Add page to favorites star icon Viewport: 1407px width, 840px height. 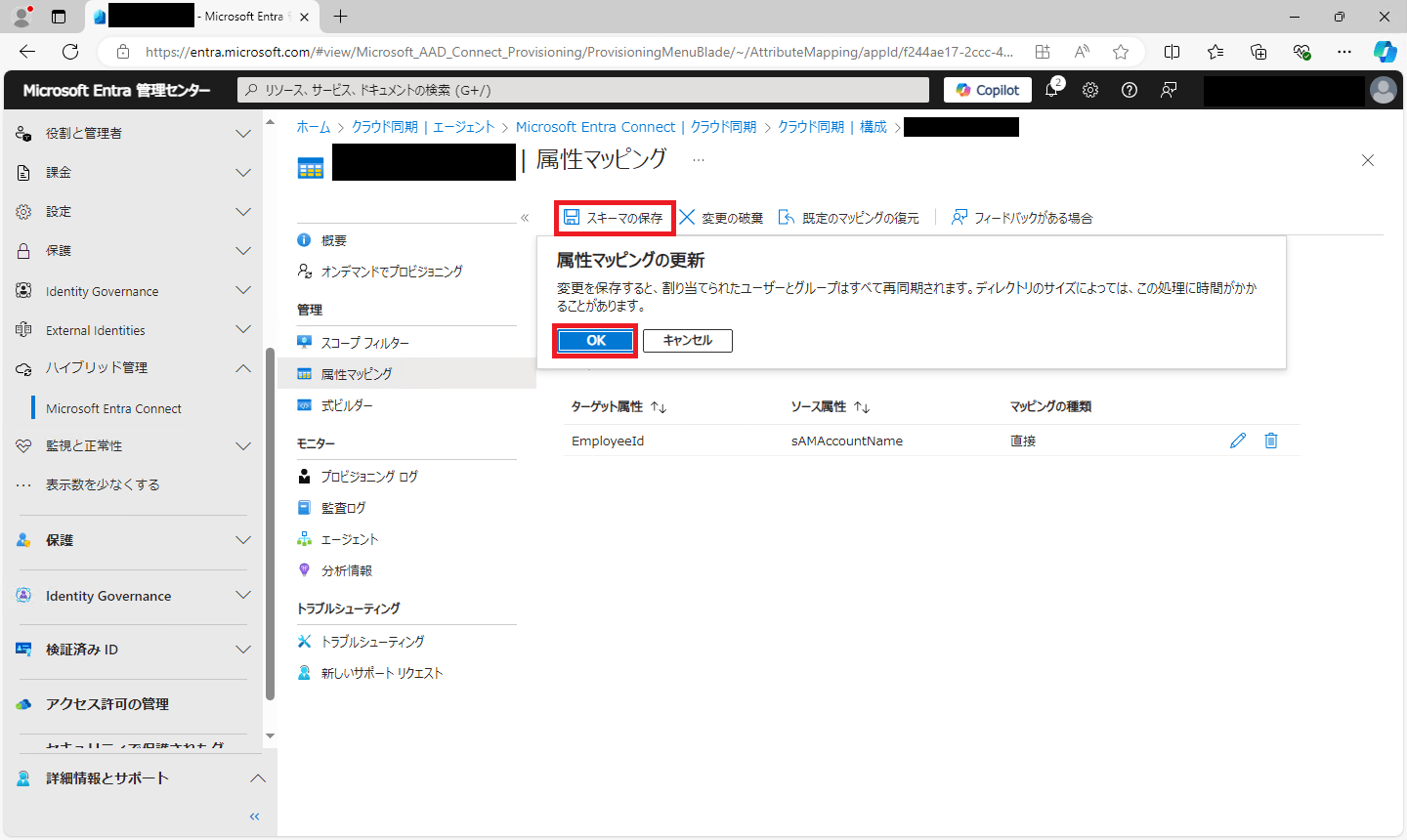pos(1121,52)
